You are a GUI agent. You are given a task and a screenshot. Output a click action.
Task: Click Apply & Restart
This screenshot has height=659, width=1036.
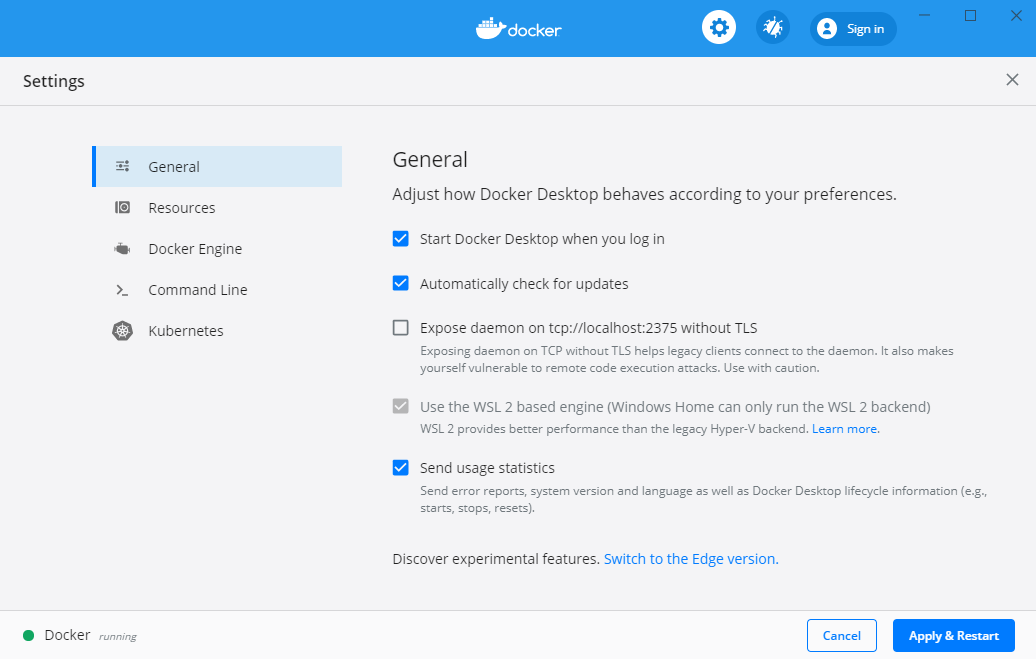[x=953, y=635]
